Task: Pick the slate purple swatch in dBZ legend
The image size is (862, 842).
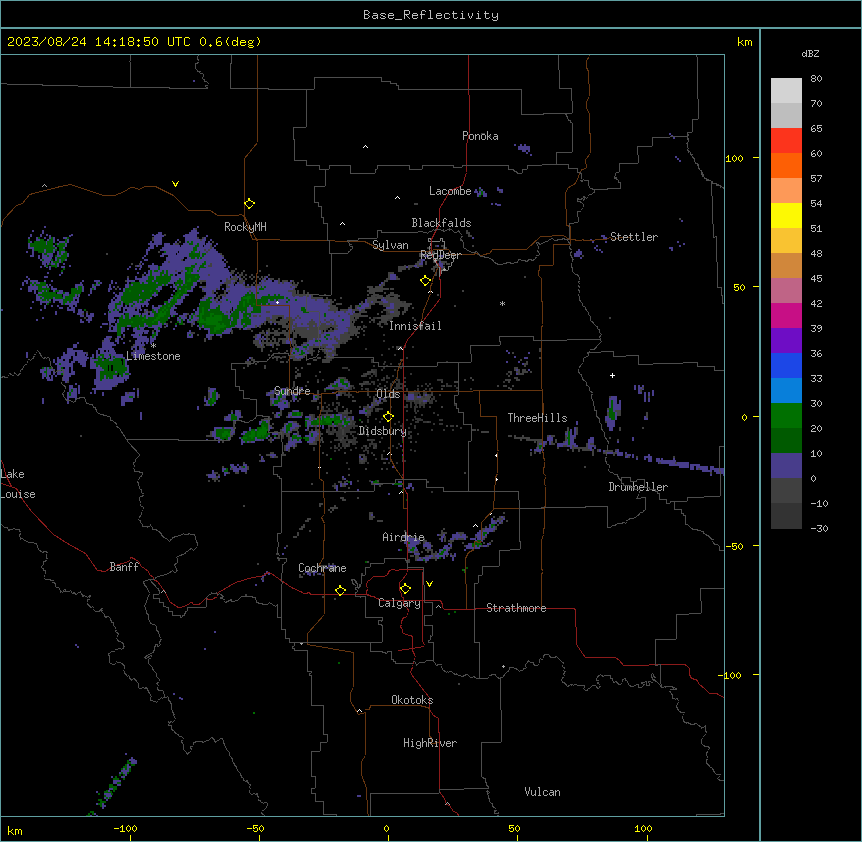Action: tap(786, 466)
